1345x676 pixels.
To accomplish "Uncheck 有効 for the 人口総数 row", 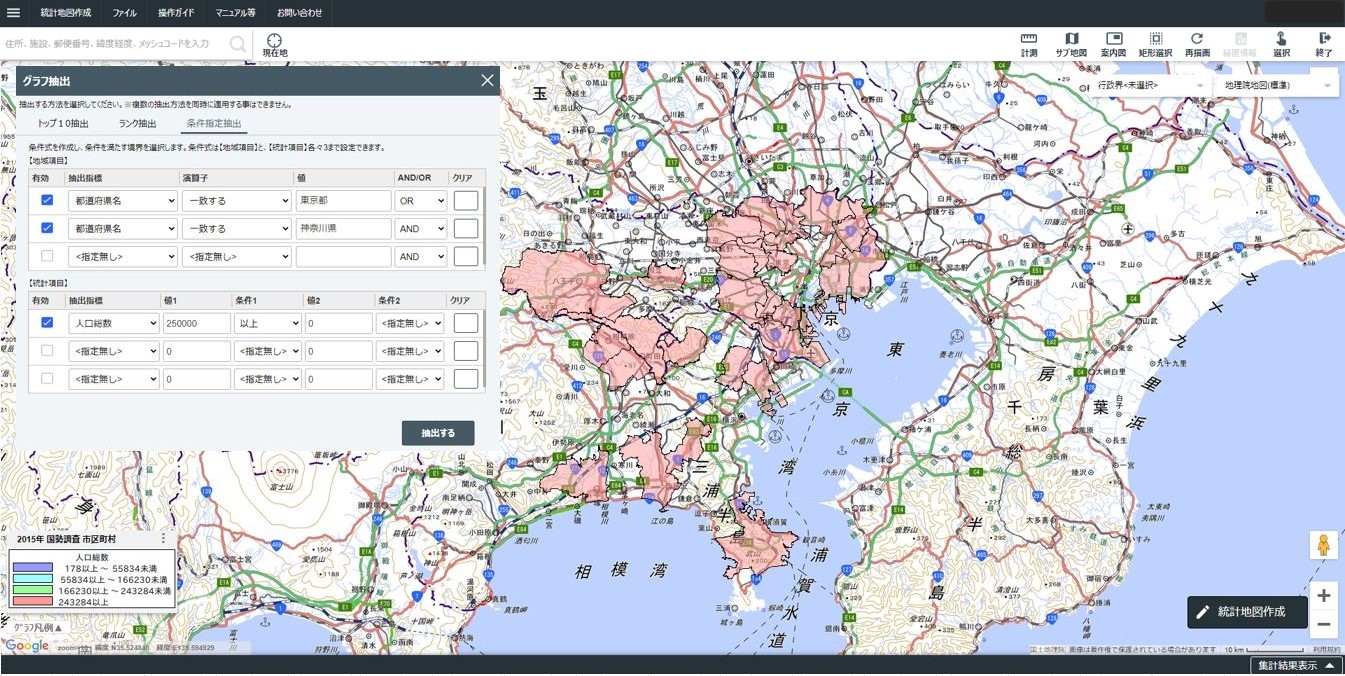I will (x=46, y=323).
